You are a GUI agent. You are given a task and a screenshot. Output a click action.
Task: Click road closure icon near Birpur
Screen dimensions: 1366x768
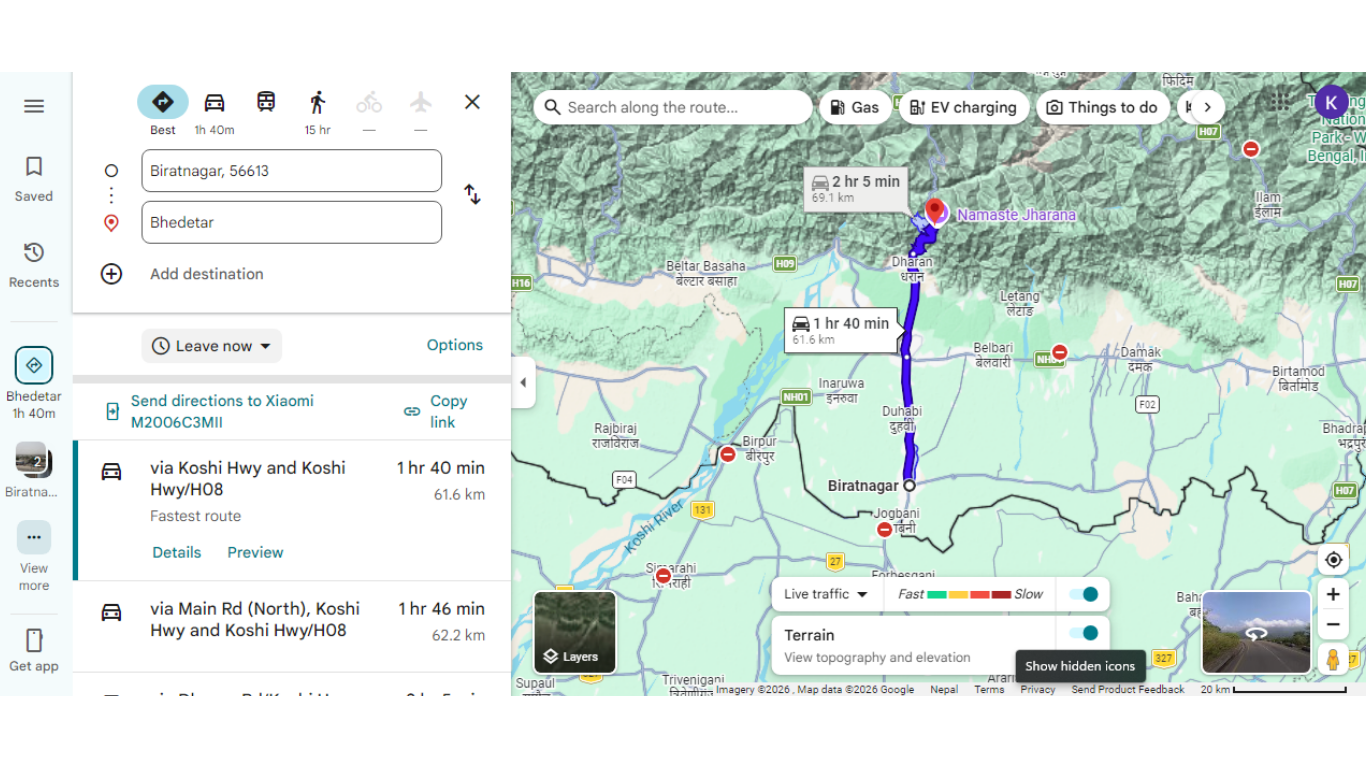click(728, 455)
